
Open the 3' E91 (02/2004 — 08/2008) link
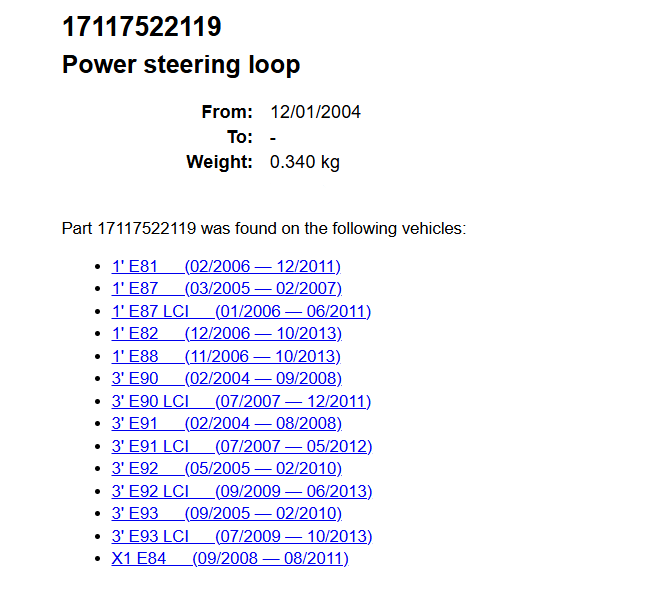coord(226,424)
